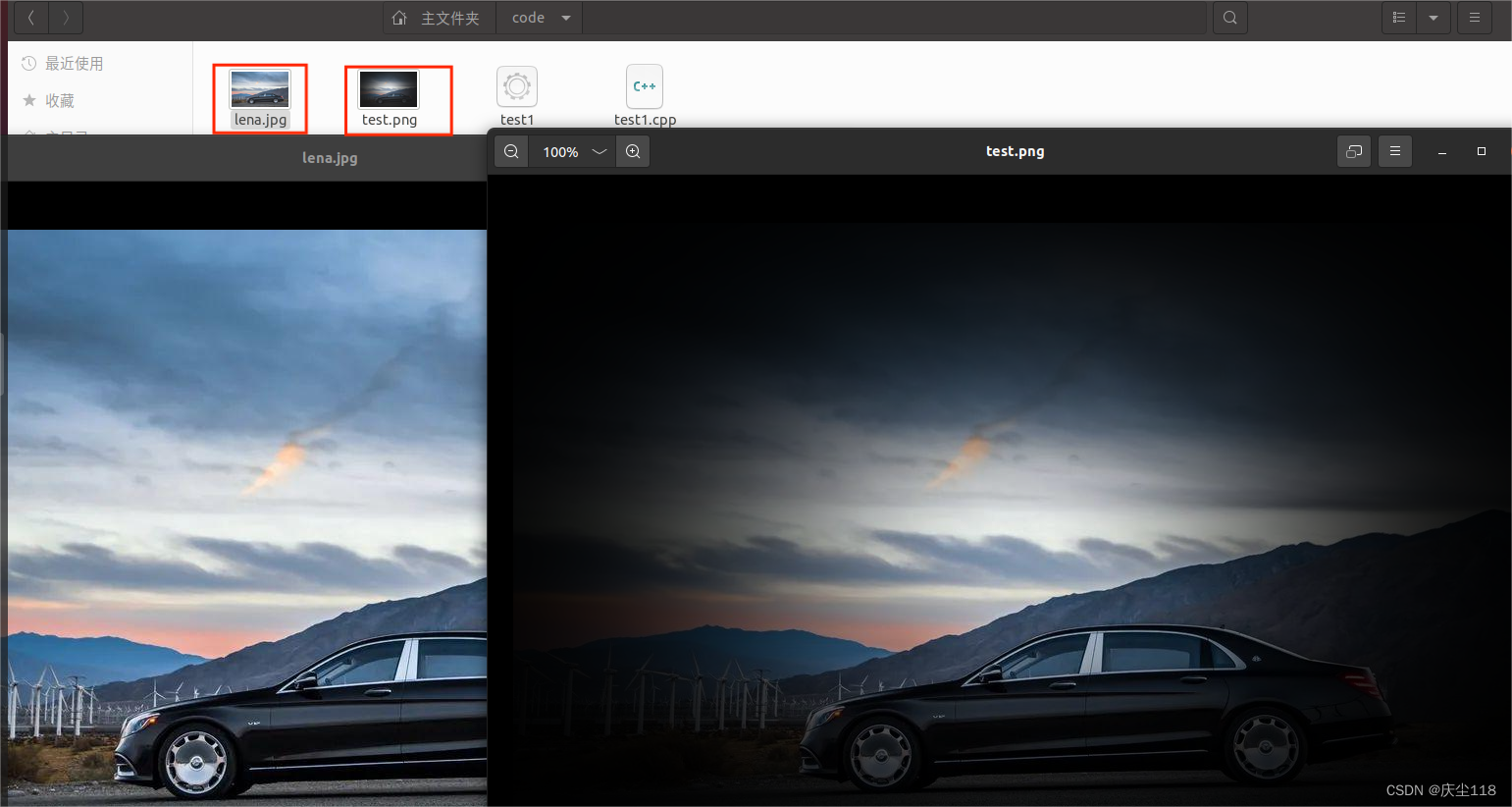The height and width of the screenshot is (807, 1512).
Task: Open the 100% zoom level dropdown
Action: 573,151
